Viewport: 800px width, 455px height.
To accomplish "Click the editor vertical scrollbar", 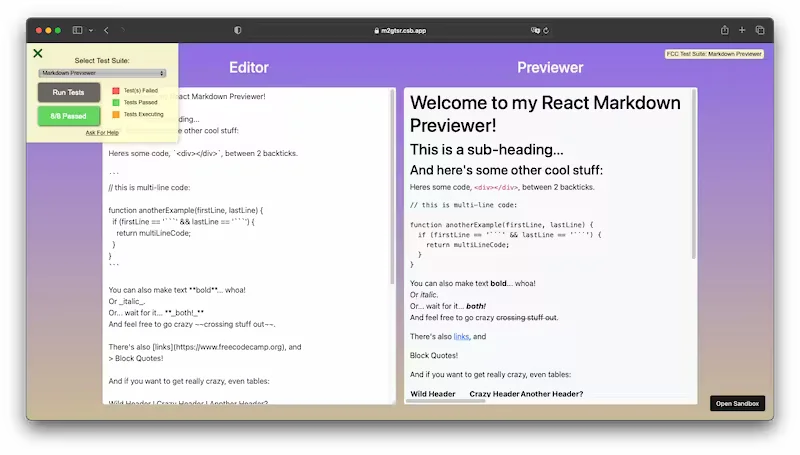I will pyautogui.click(x=392, y=187).
